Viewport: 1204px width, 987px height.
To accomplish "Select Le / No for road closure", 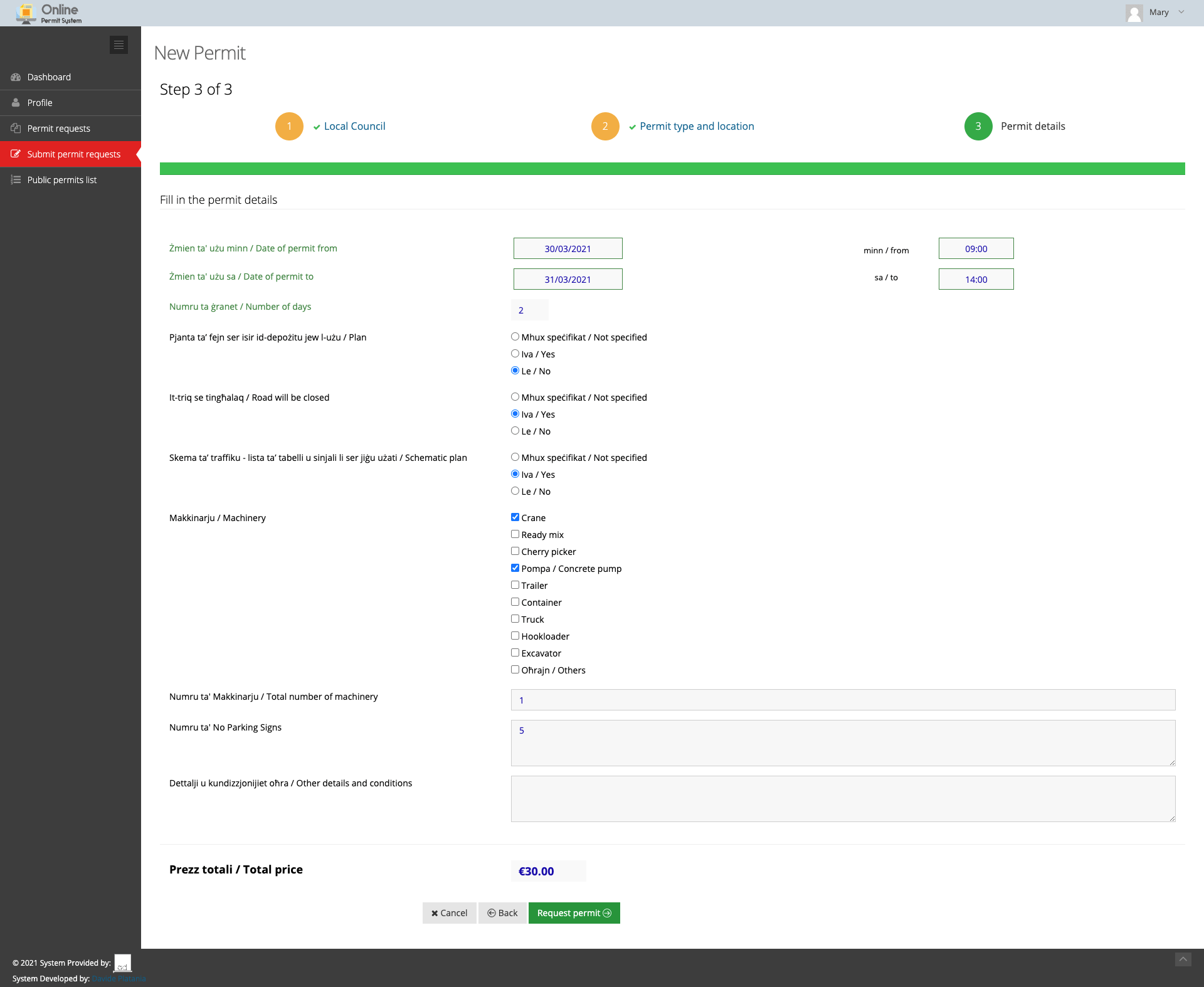I will 515,430.
